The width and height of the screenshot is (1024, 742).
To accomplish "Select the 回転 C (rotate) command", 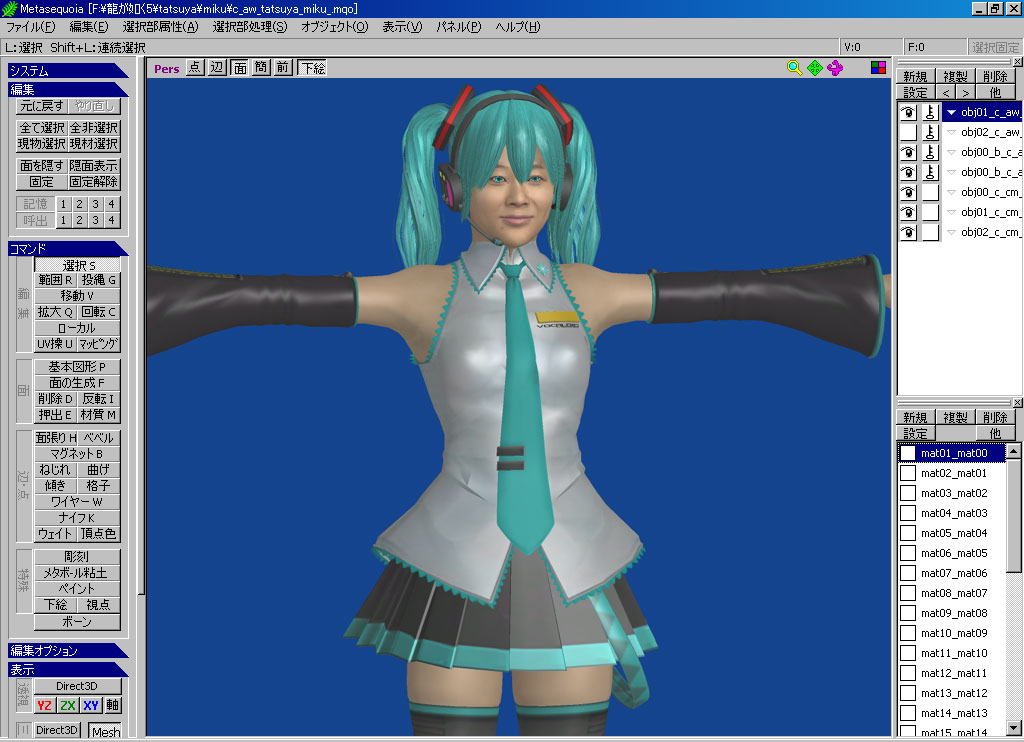I will [x=99, y=312].
